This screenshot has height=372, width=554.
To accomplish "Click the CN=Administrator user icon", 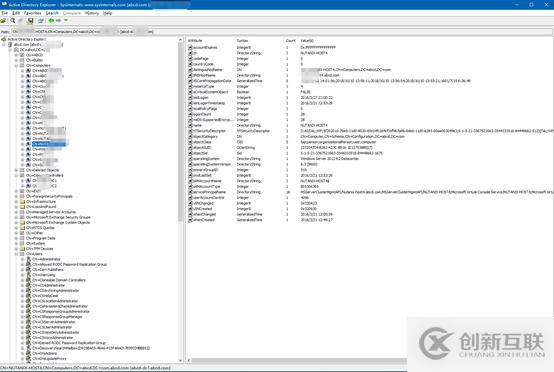I will pos(28,259).
